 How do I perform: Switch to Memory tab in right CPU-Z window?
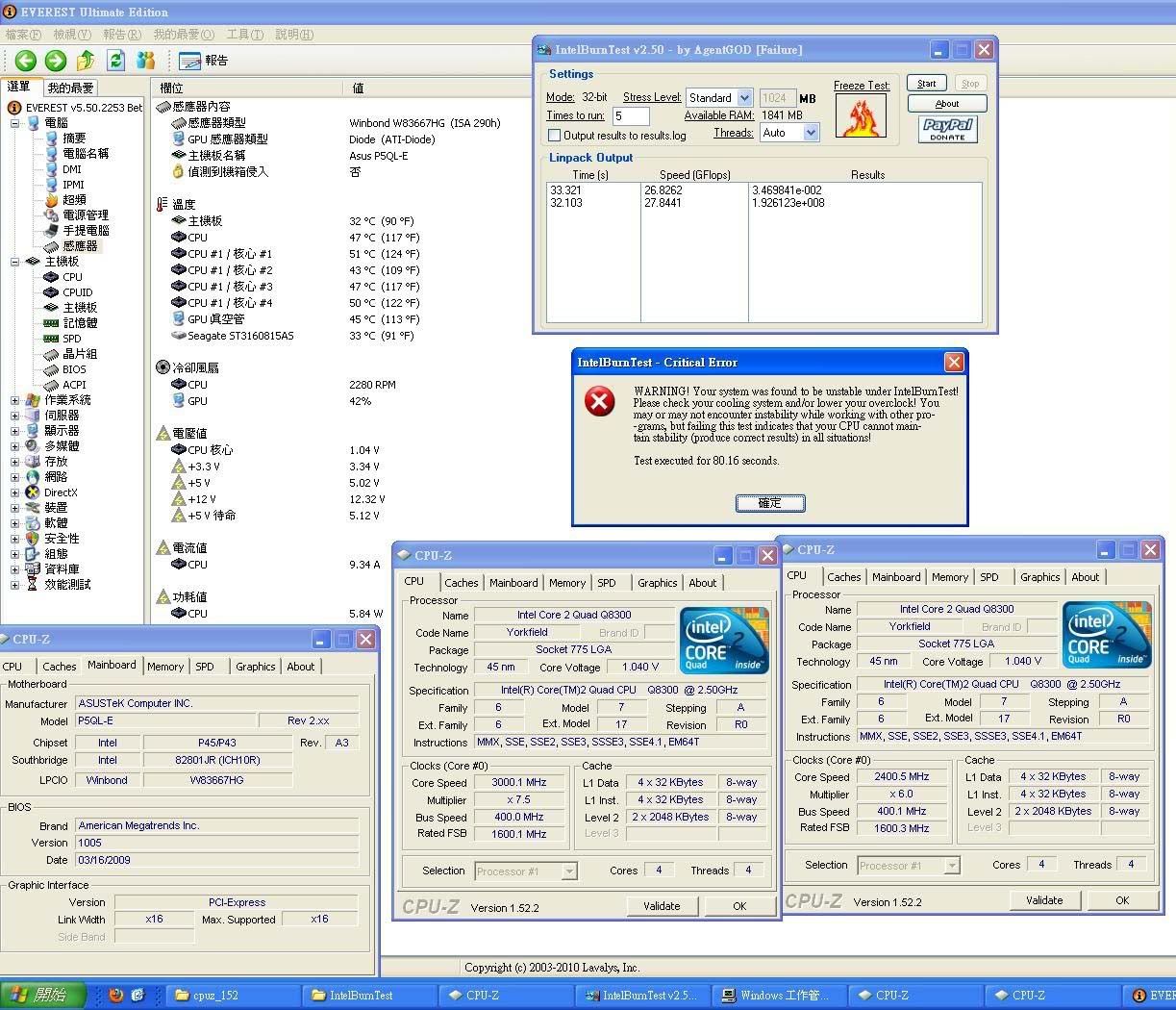(x=950, y=577)
